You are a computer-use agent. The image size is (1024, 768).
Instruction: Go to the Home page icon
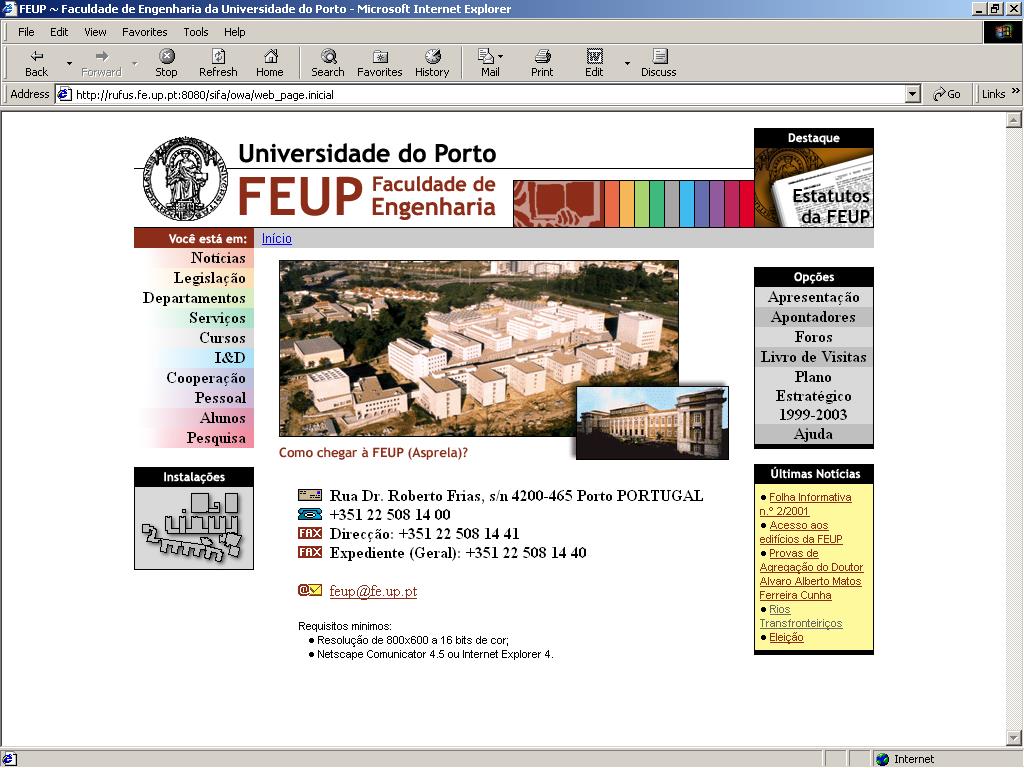coord(270,63)
